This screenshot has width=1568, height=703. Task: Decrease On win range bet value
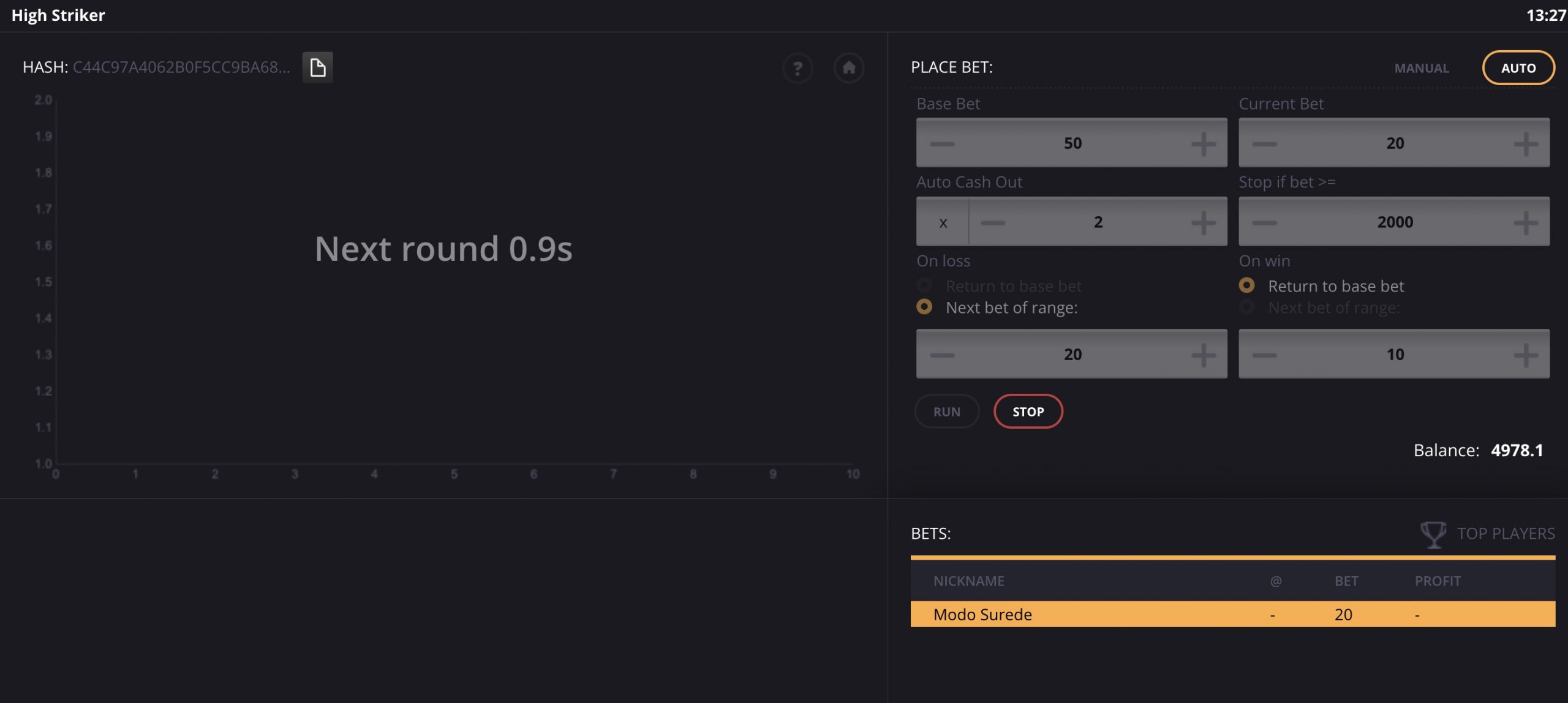coord(1264,355)
